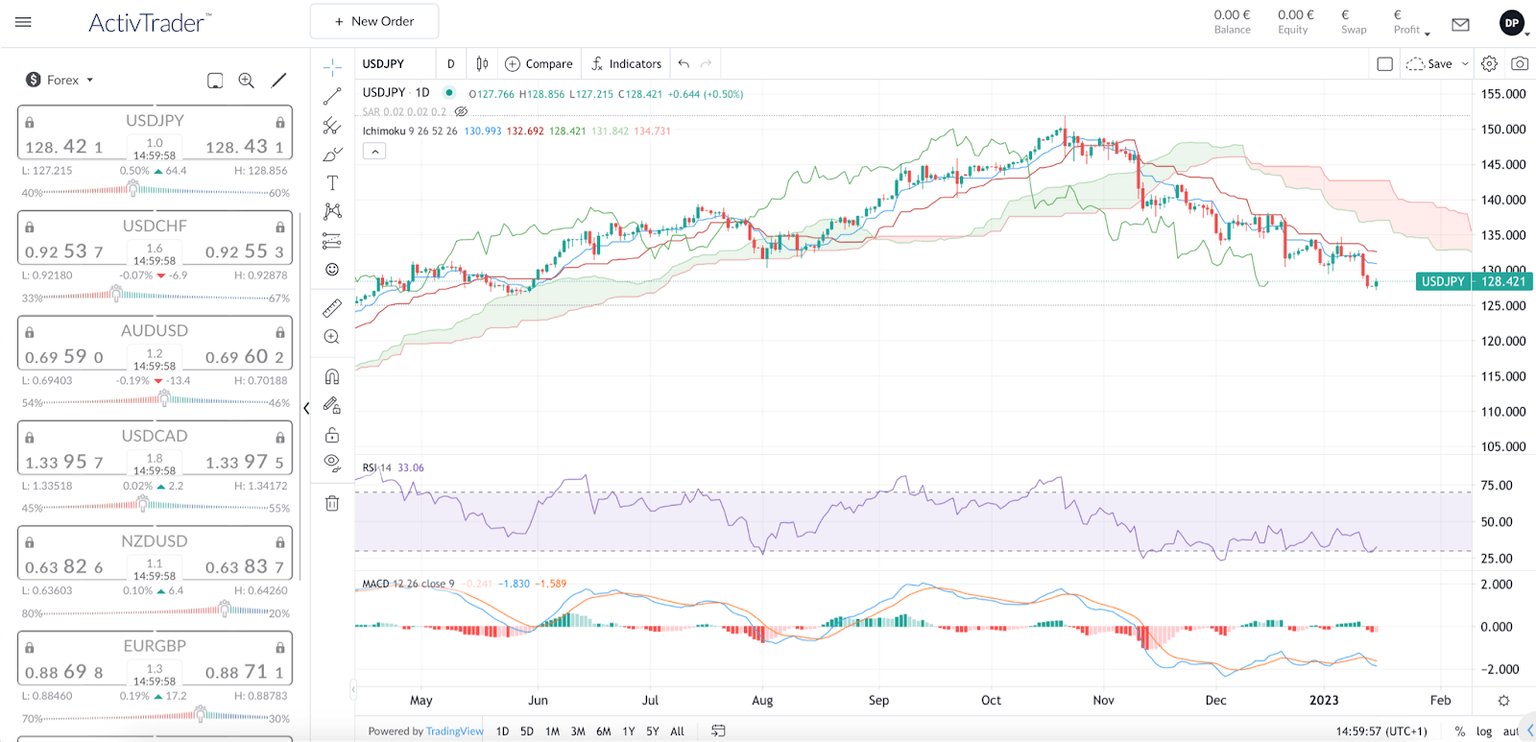Open the Forex category dropdown
This screenshot has height=742, width=1536.
61,80
